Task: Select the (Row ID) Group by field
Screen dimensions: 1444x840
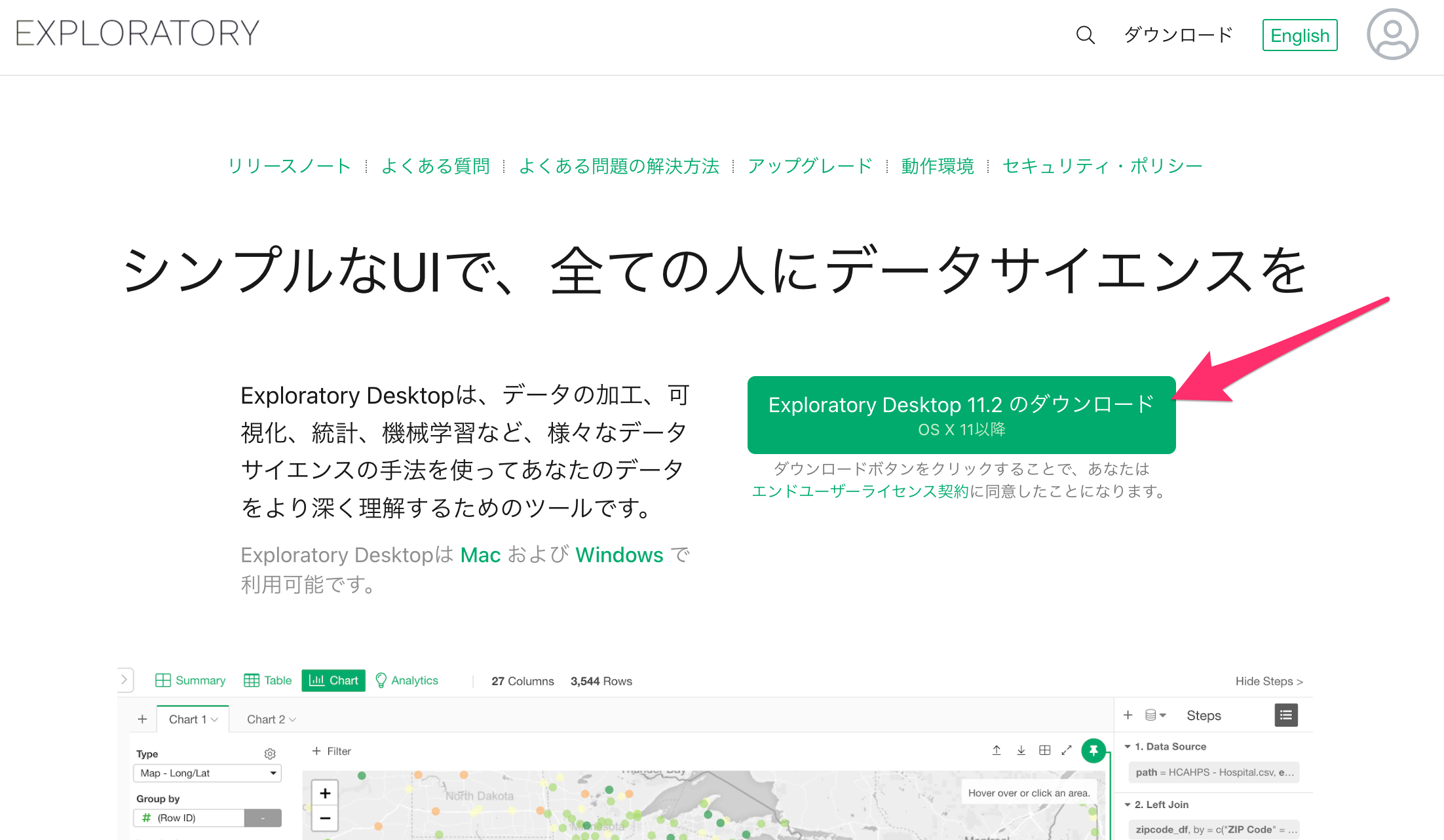Action: [189, 818]
